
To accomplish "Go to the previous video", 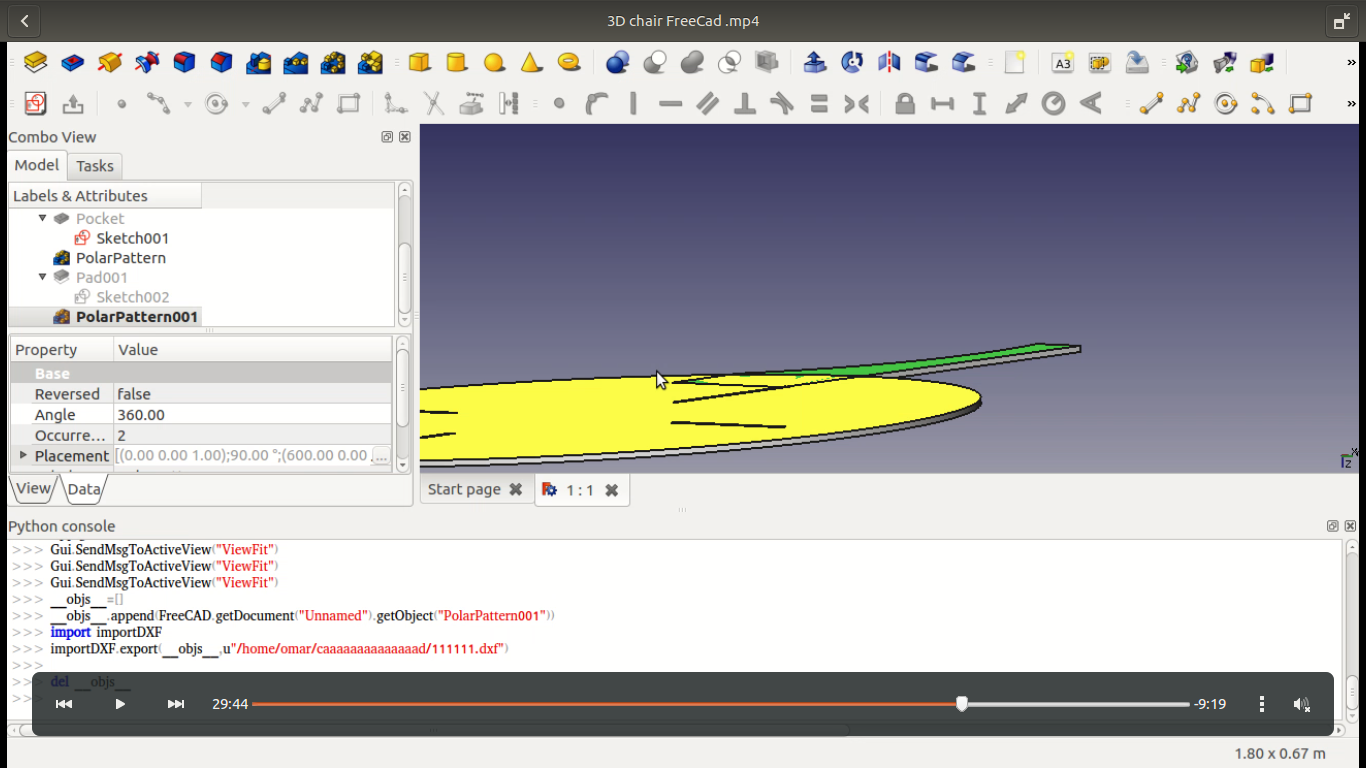I will 64,704.
